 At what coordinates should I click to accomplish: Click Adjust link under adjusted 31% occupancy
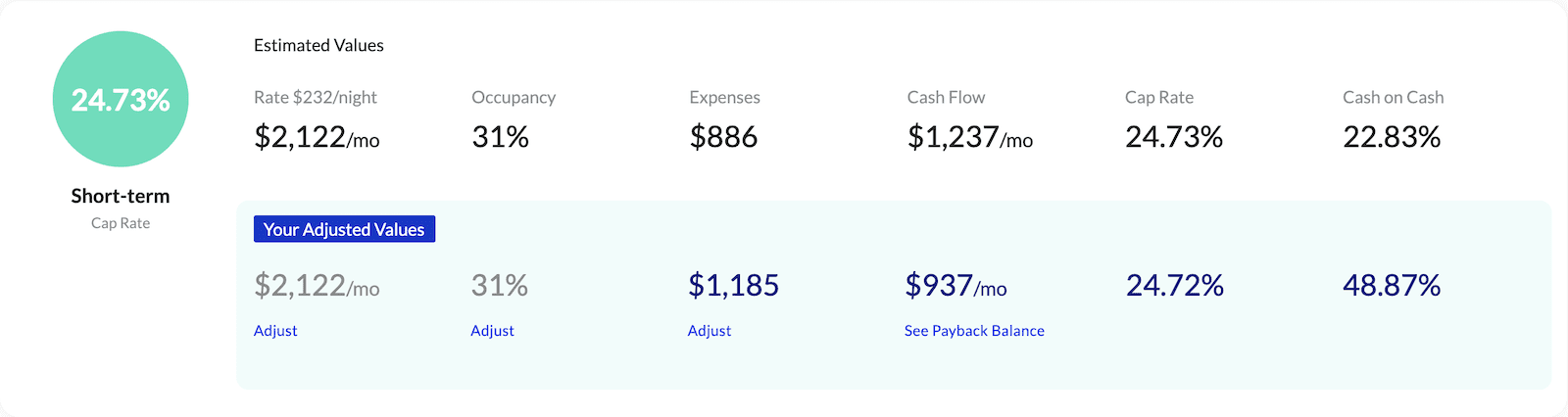click(x=492, y=331)
